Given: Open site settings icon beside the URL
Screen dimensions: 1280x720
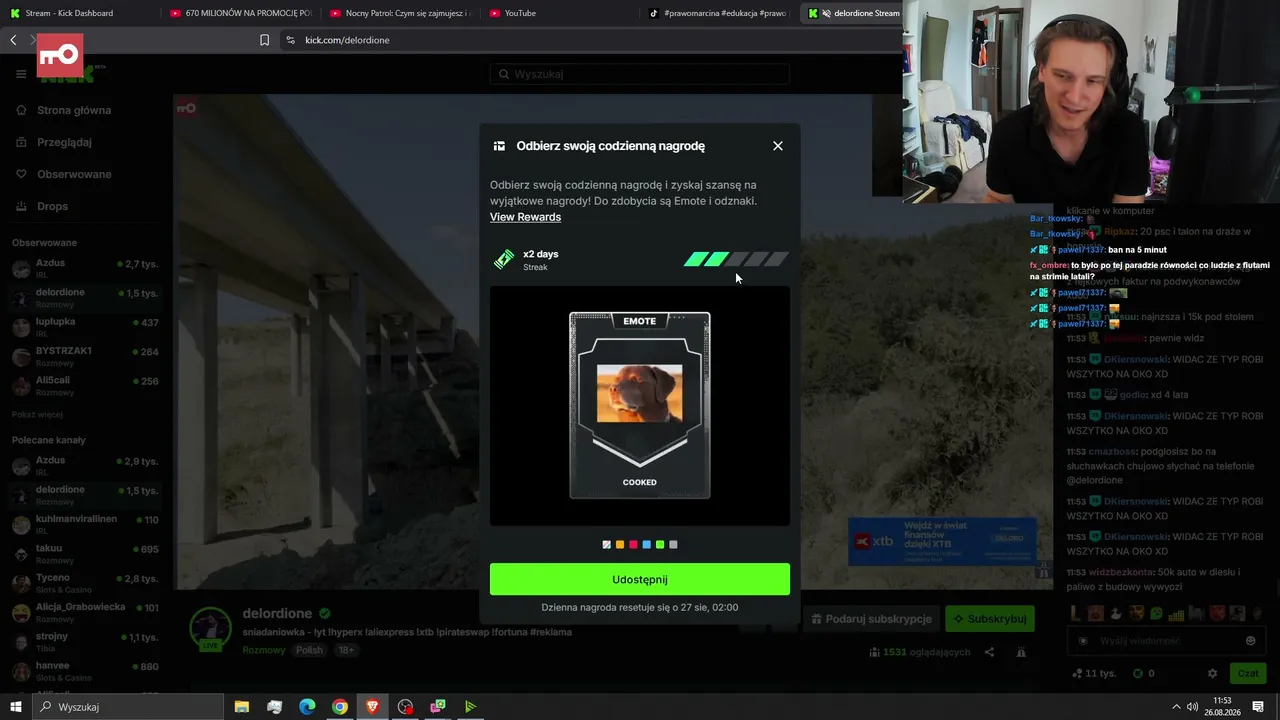Looking at the screenshot, I should point(290,40).
